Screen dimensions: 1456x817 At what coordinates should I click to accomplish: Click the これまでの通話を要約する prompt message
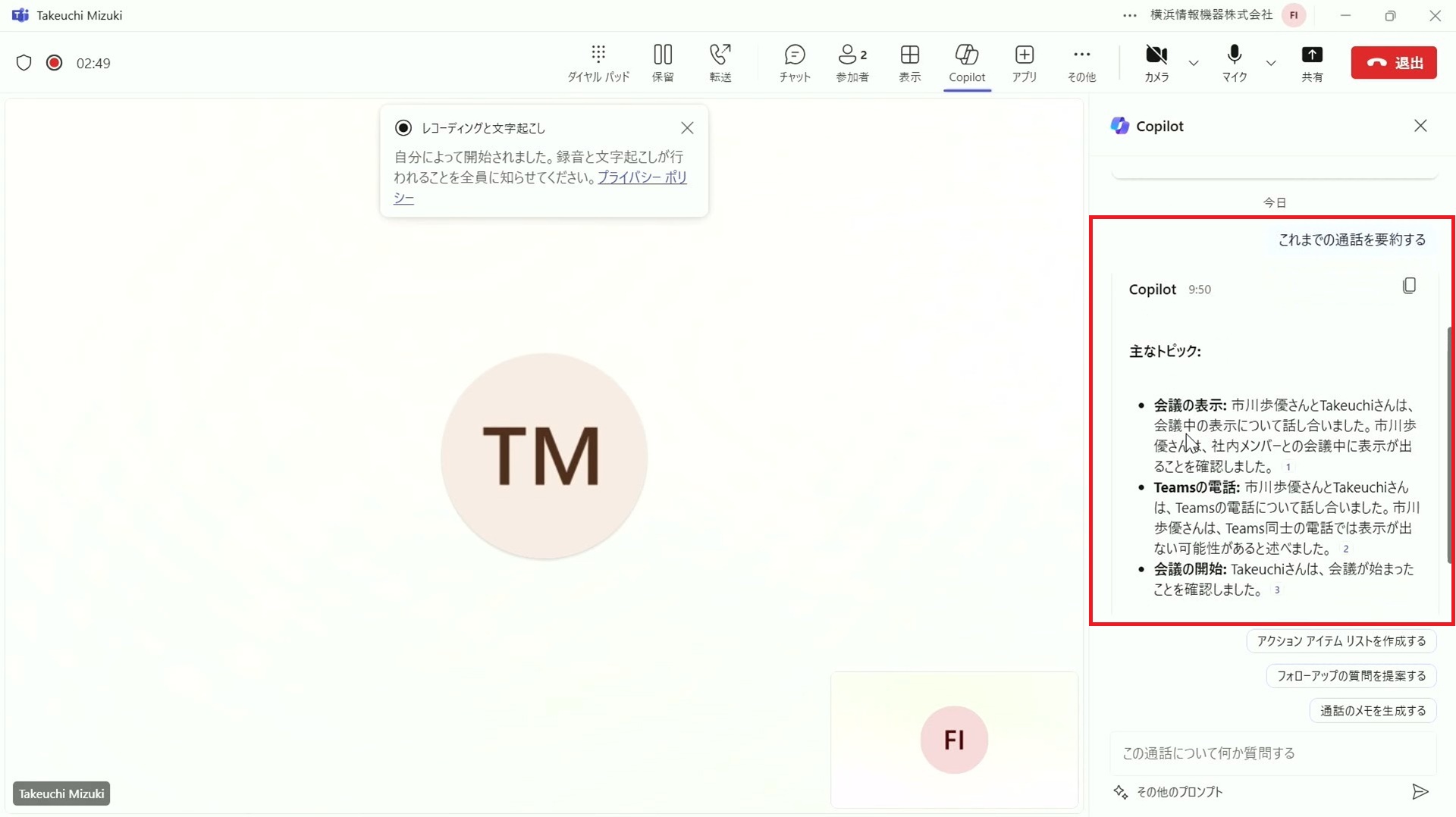(x=1352, y=240)
